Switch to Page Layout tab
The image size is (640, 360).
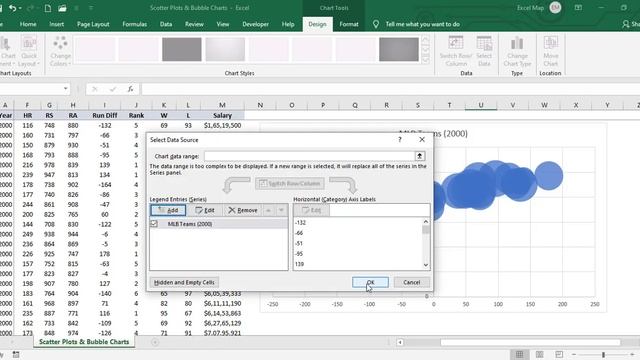pos(93,24)
